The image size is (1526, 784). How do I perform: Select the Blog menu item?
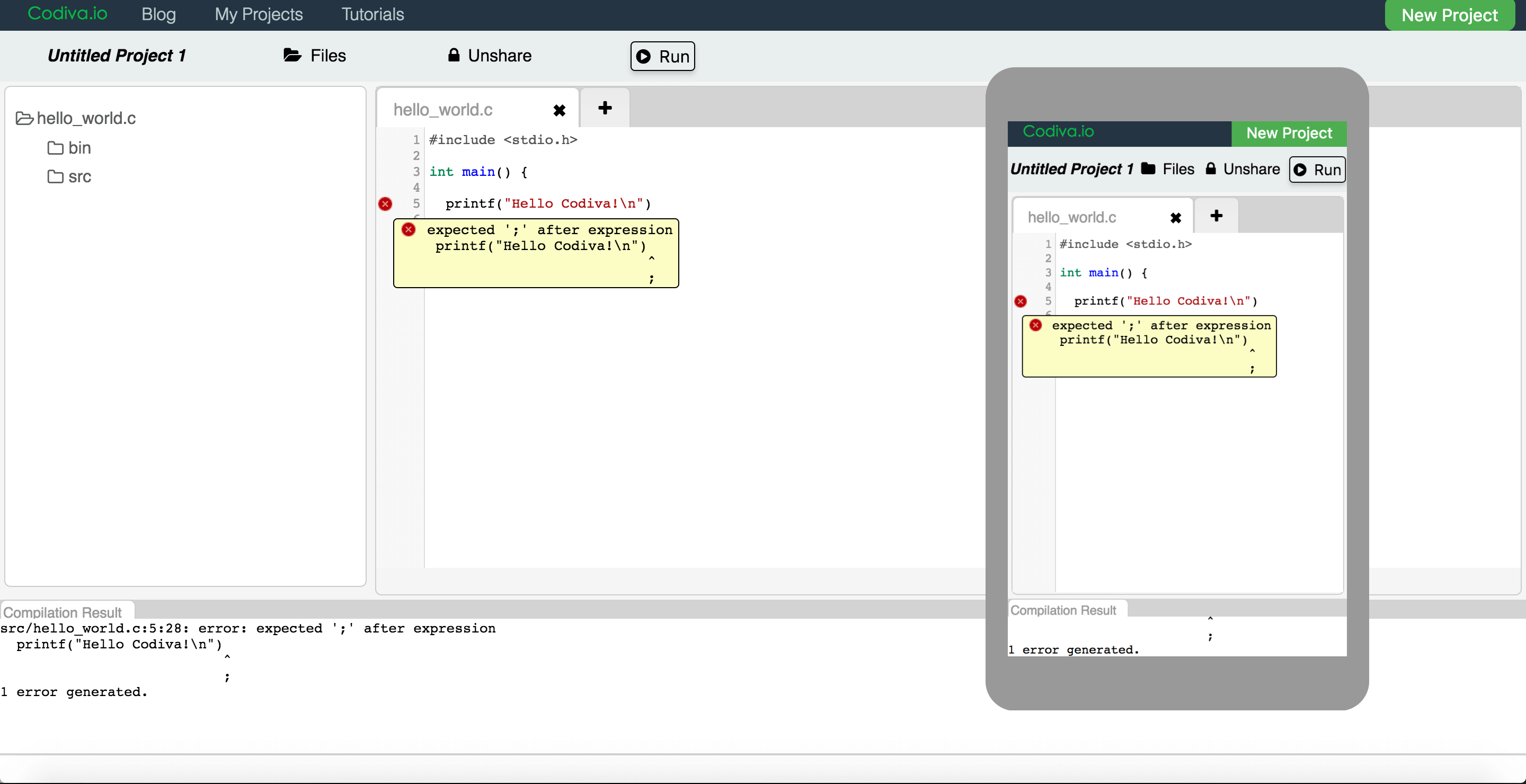coord(159,14)
